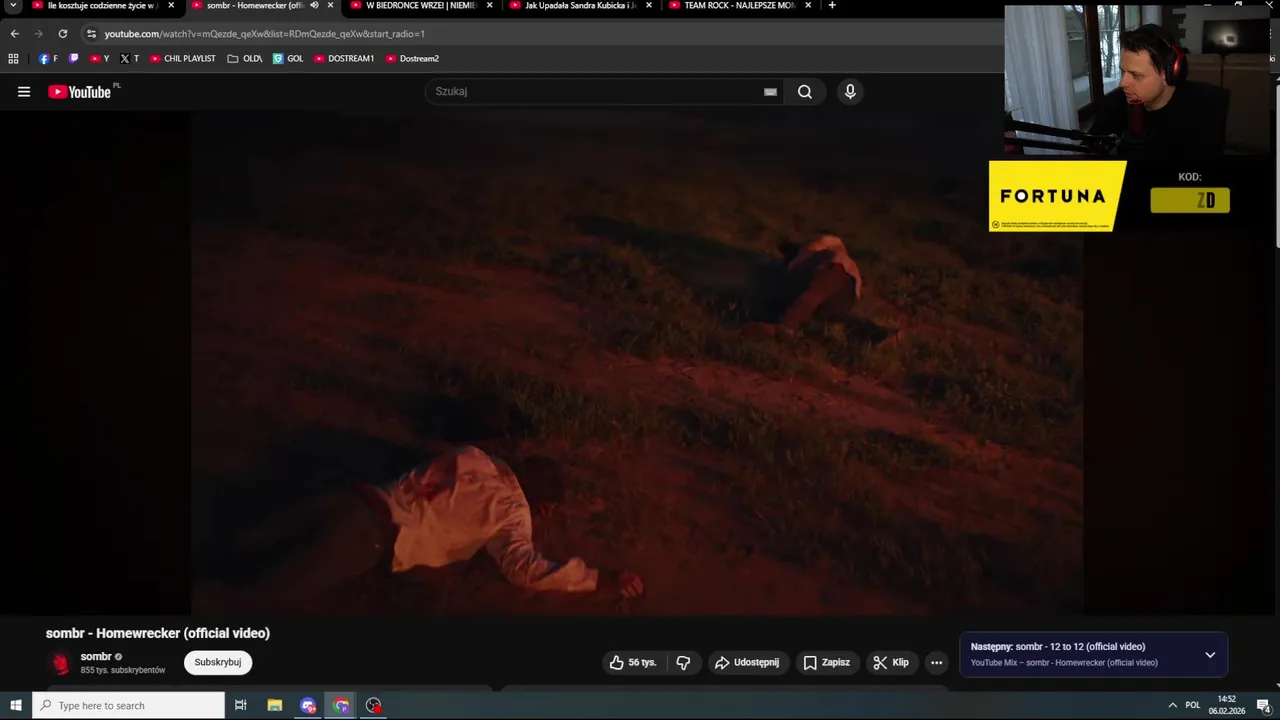Go forward with the browser forward arrow
This screenshot has height=720, width=1280.
click(x=38, y=33)
